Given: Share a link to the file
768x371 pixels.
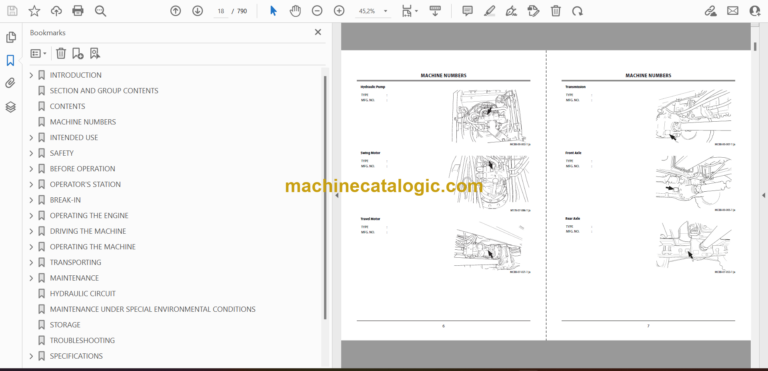Looking at the screenshot, I should [x=710, y=11].
